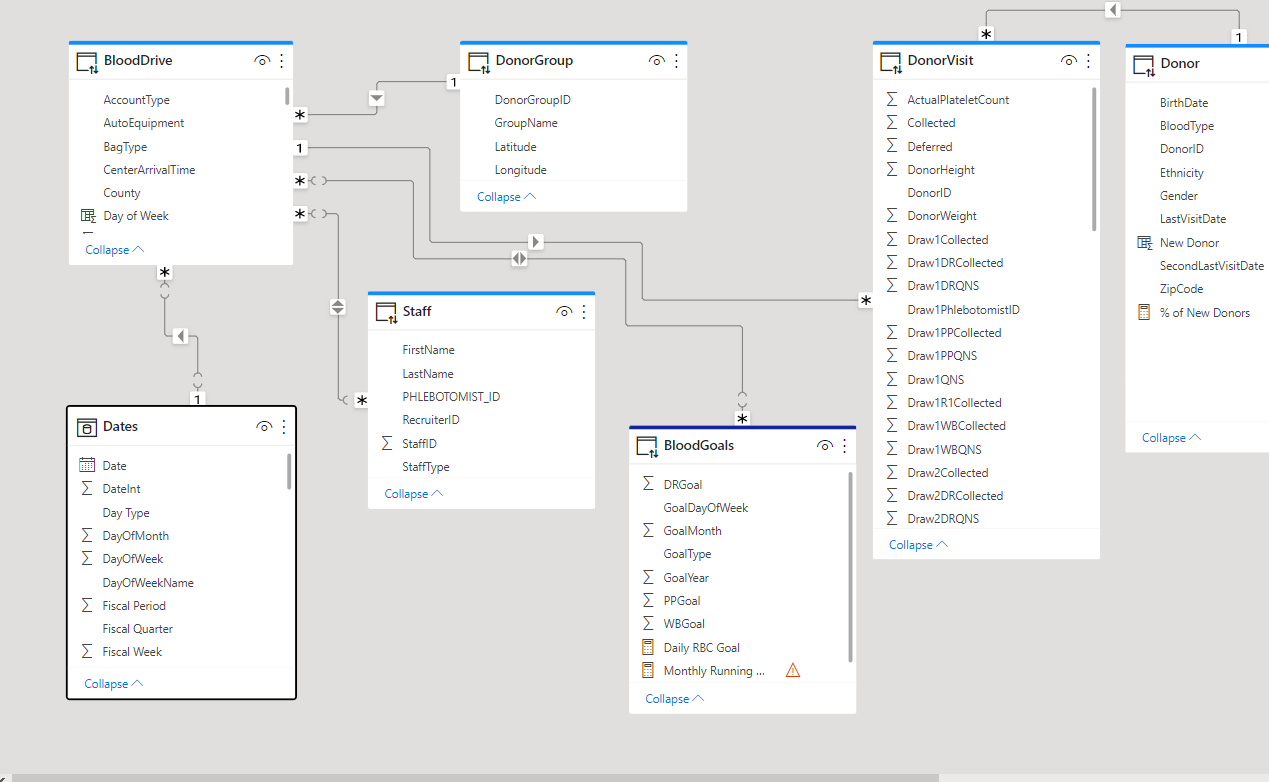Open the DonorVisit table's more options menu

click(1088, 61)
